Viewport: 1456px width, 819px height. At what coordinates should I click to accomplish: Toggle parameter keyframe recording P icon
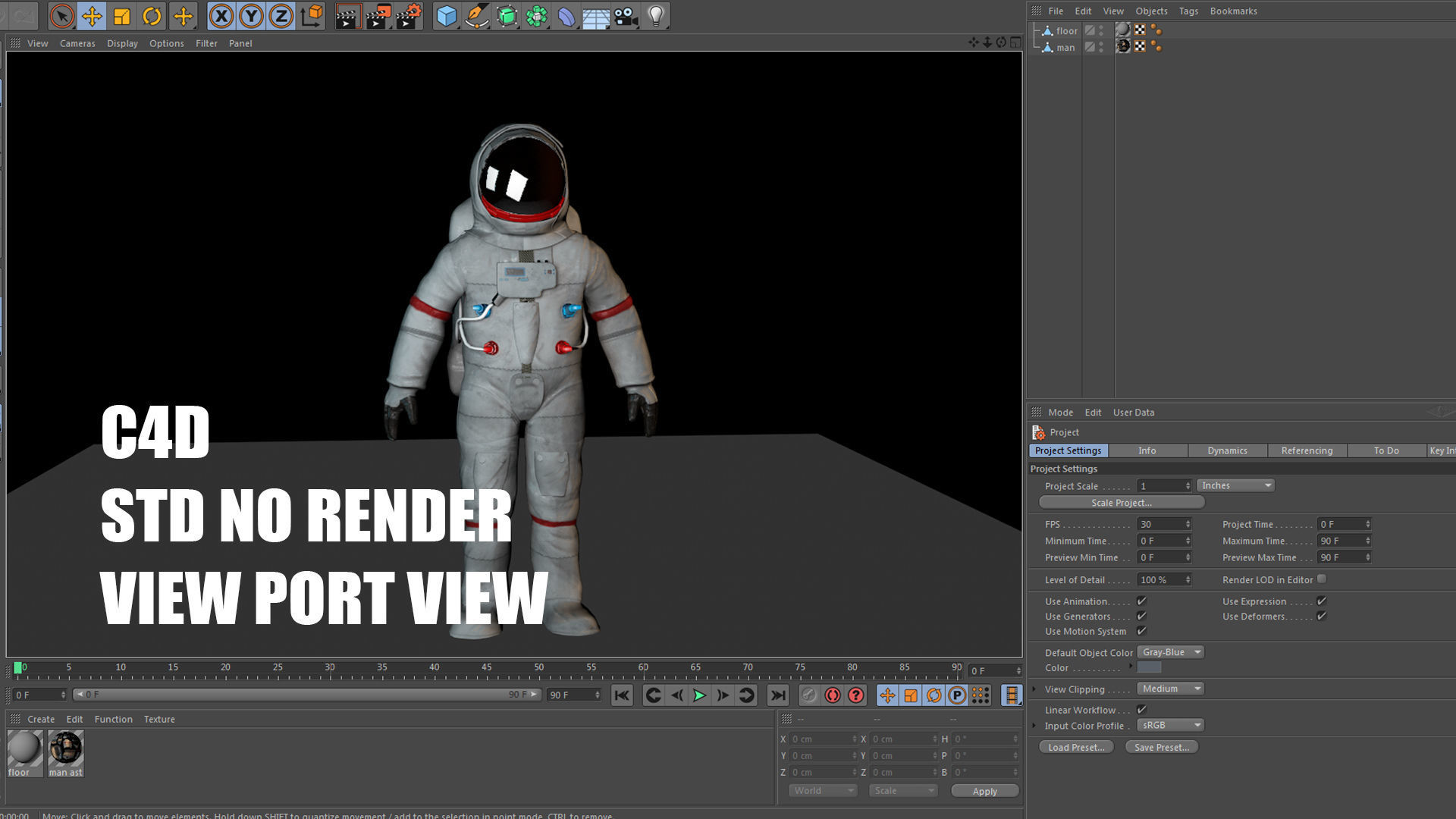(957, 695)
